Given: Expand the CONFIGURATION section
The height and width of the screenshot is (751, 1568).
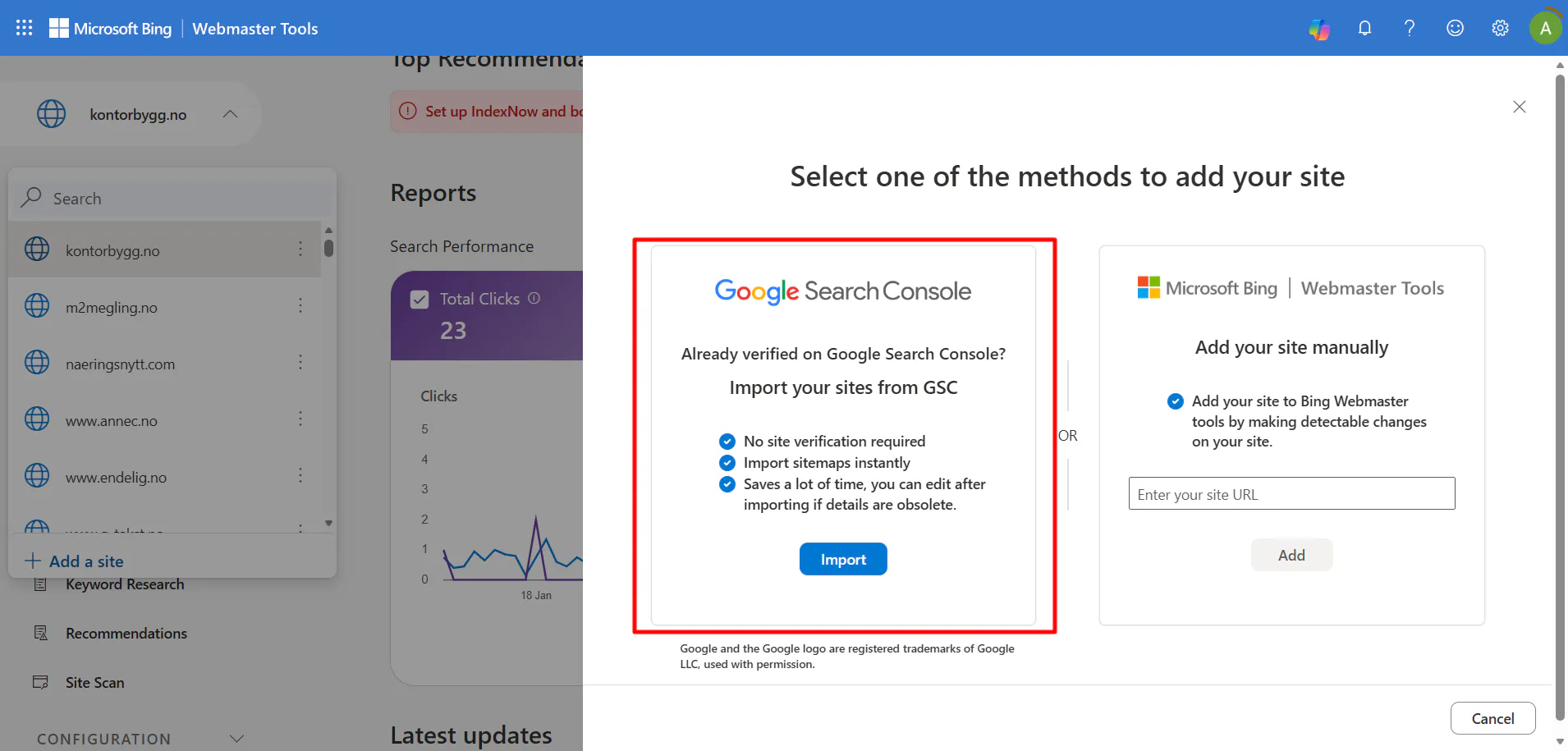Looking at the screenshot, I should 236,737.
